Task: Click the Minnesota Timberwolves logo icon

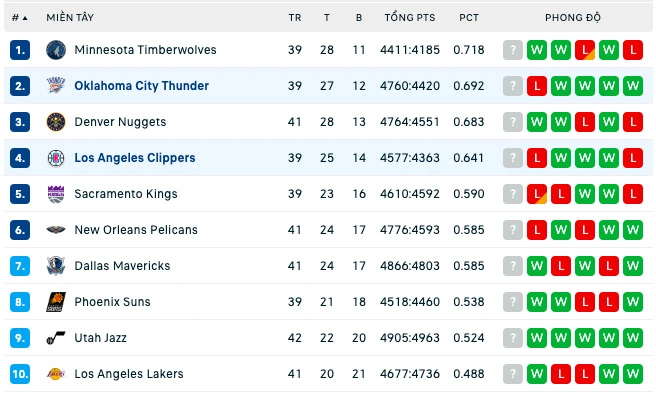Action: point(56,50)
